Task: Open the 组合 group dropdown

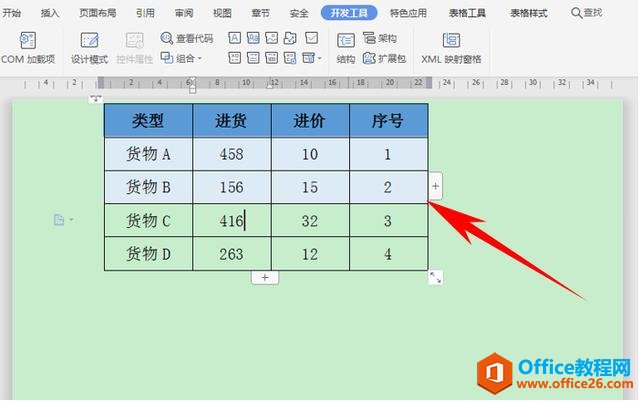Action: pyautogui.click(x=181, y=58)
